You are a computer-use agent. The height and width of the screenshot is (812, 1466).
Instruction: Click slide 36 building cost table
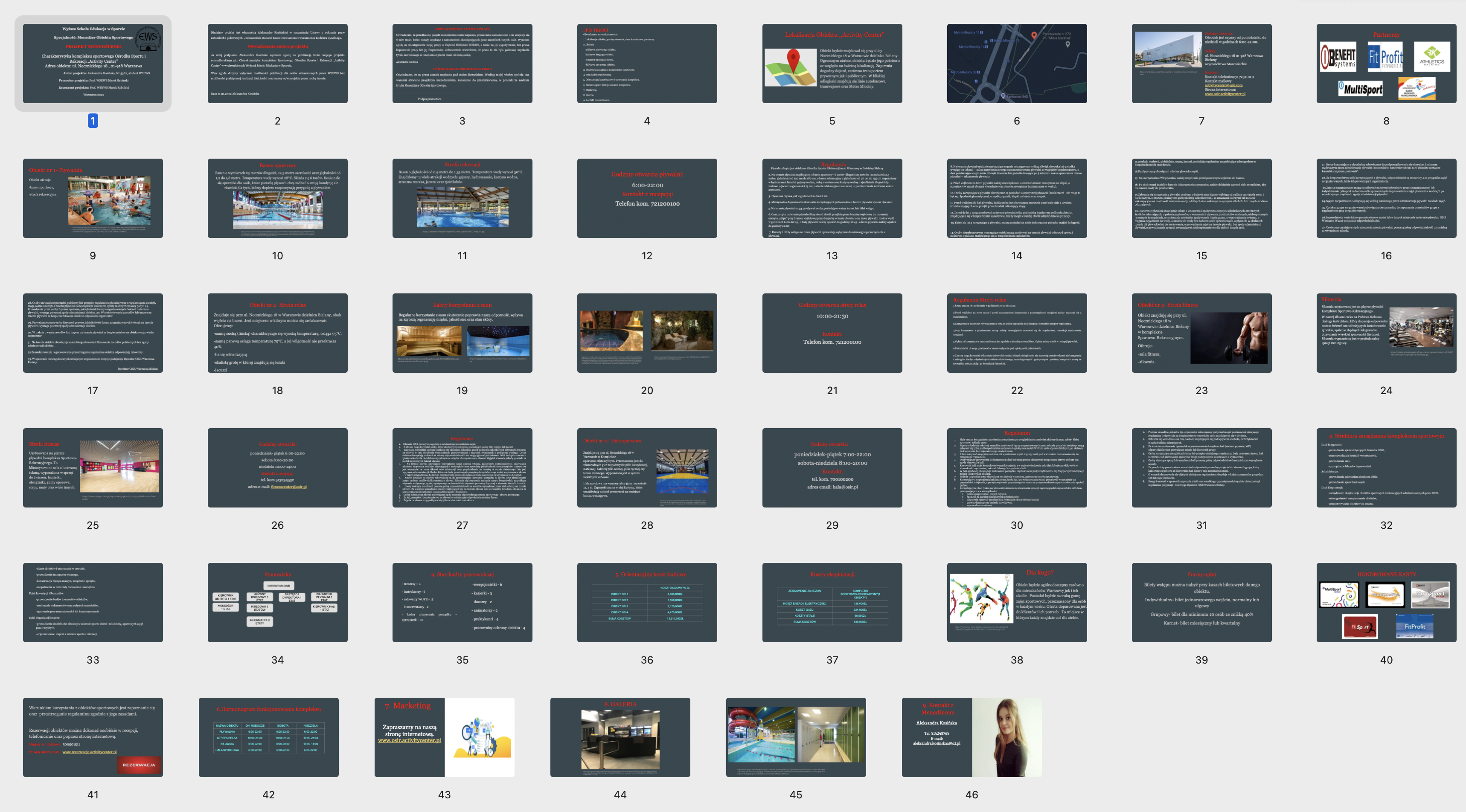pos(646,603)
